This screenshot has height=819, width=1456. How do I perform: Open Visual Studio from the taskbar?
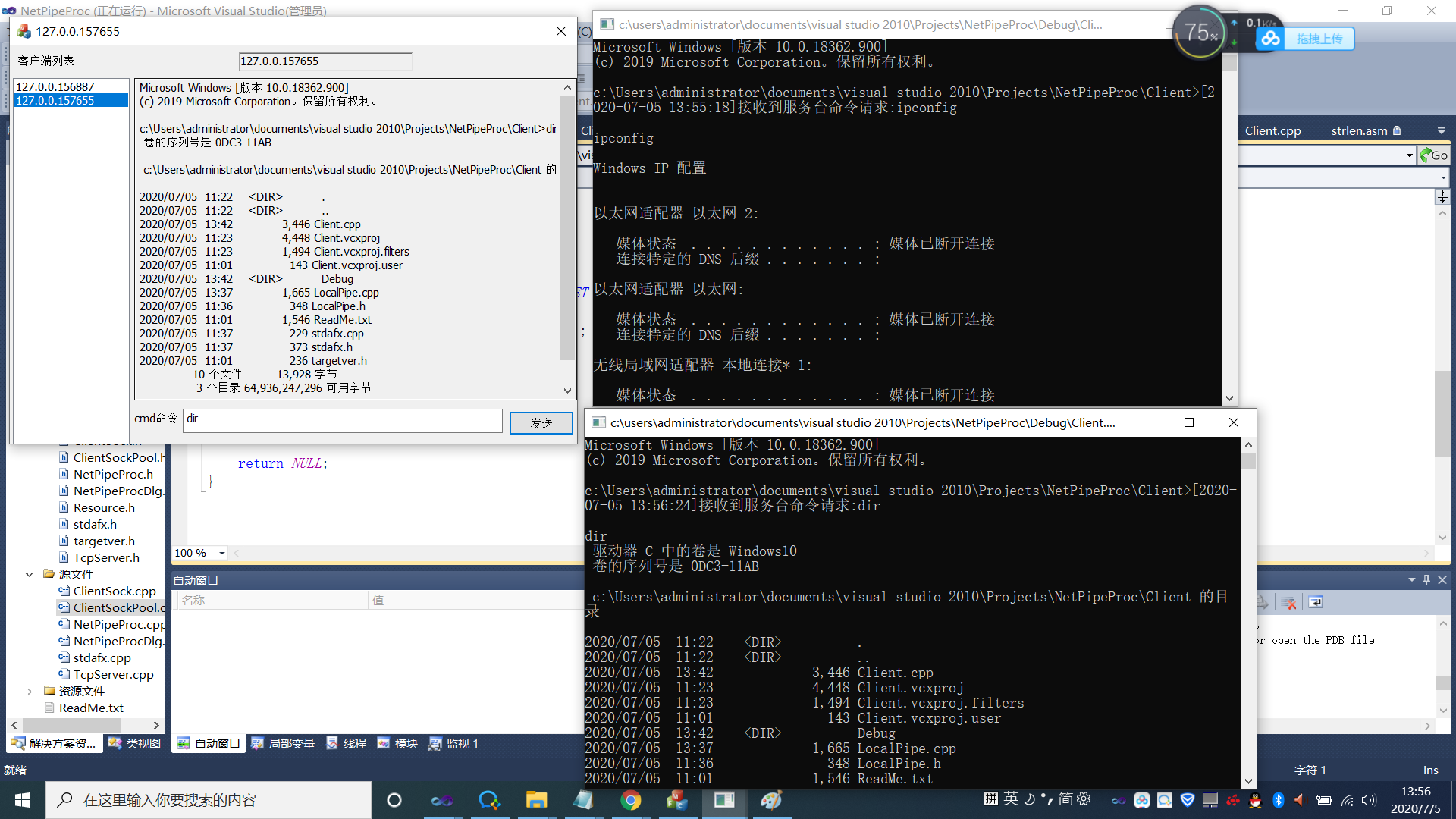coord(441,800)
